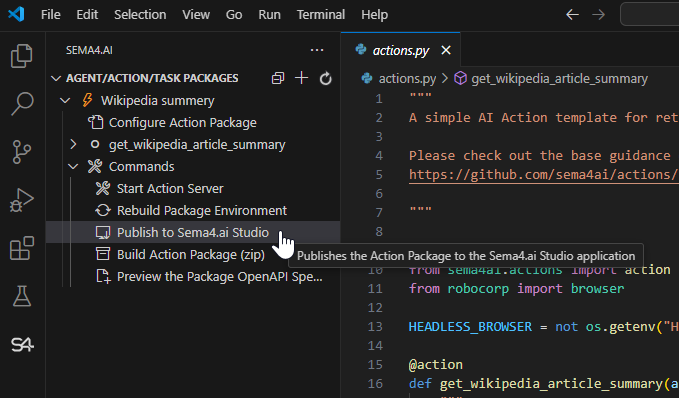Image resolution: width=679 pixels, height=398 pixels.
Task: Open the Run menu
Action: click(269, 15)
